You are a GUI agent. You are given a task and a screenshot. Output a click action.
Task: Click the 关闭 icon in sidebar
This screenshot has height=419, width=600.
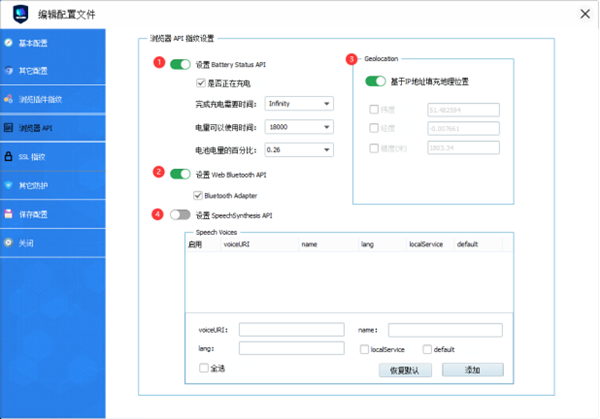click(9, 243)
